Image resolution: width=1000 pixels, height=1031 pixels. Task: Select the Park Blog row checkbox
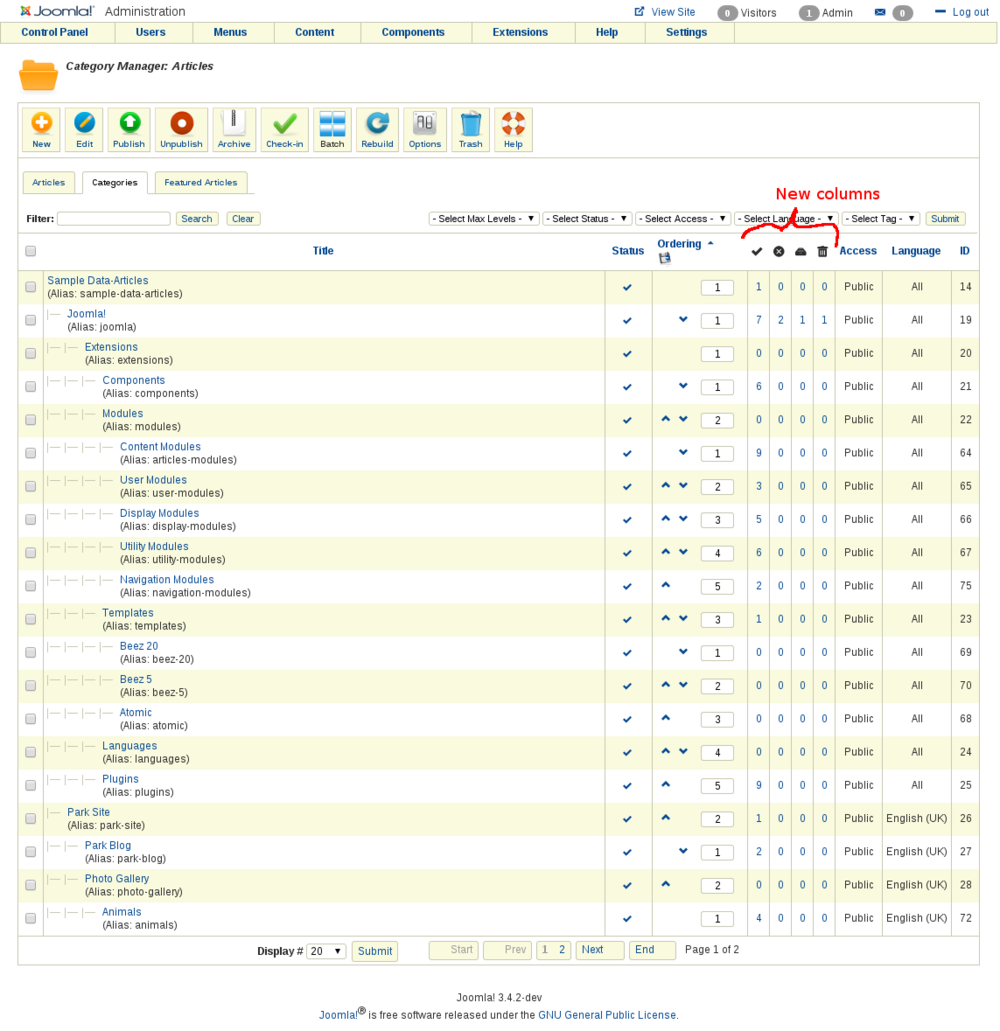pos(31,852)
